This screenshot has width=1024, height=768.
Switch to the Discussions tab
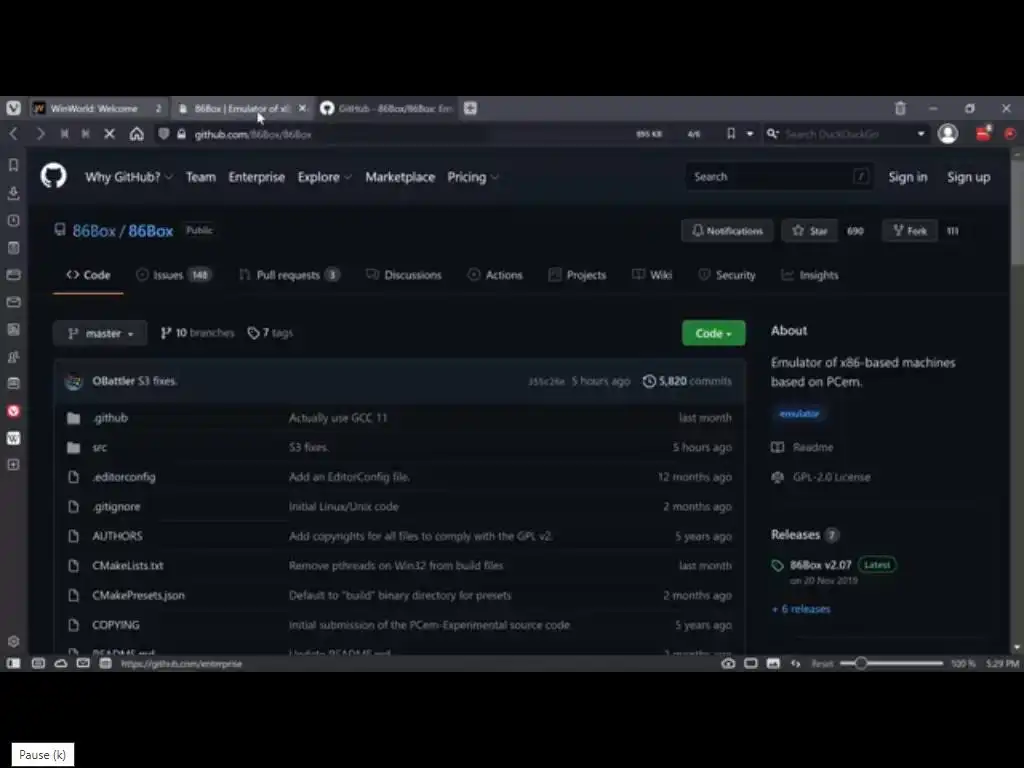pos(404,275)
